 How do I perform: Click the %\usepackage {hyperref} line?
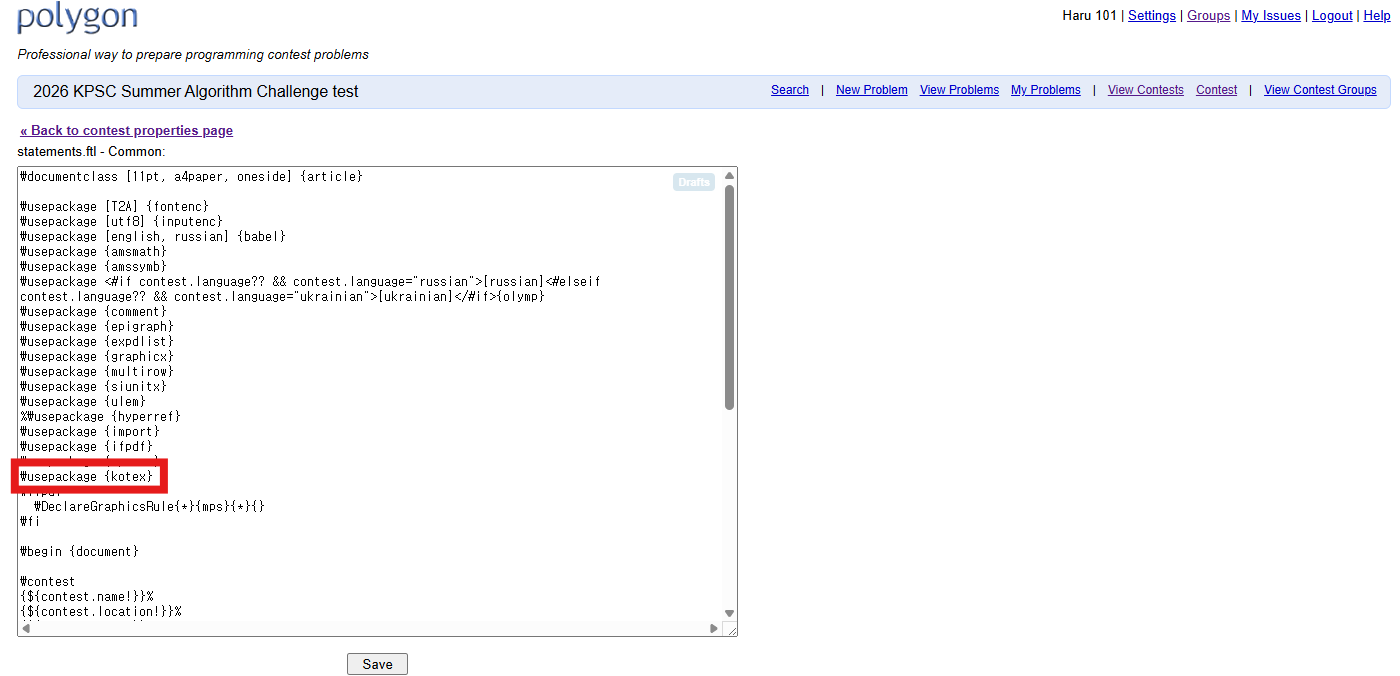pyautogui.click(x=100, y=417)
